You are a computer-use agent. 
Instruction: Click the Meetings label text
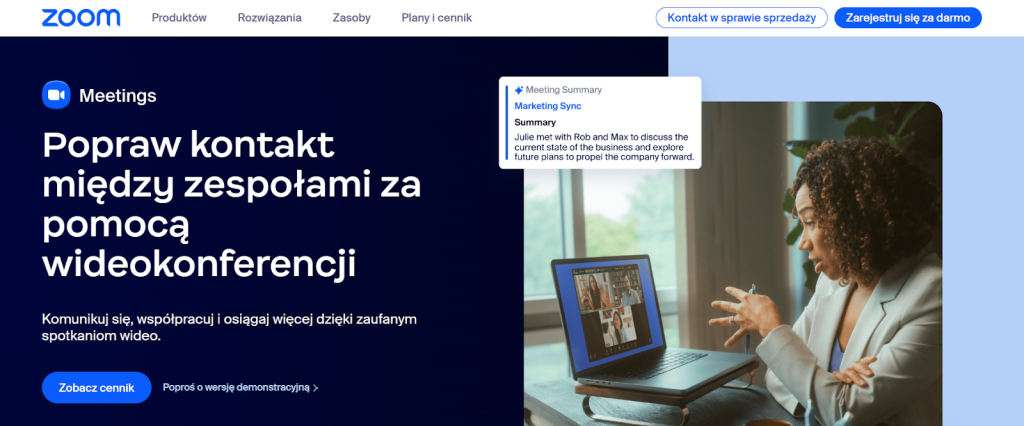118,96
